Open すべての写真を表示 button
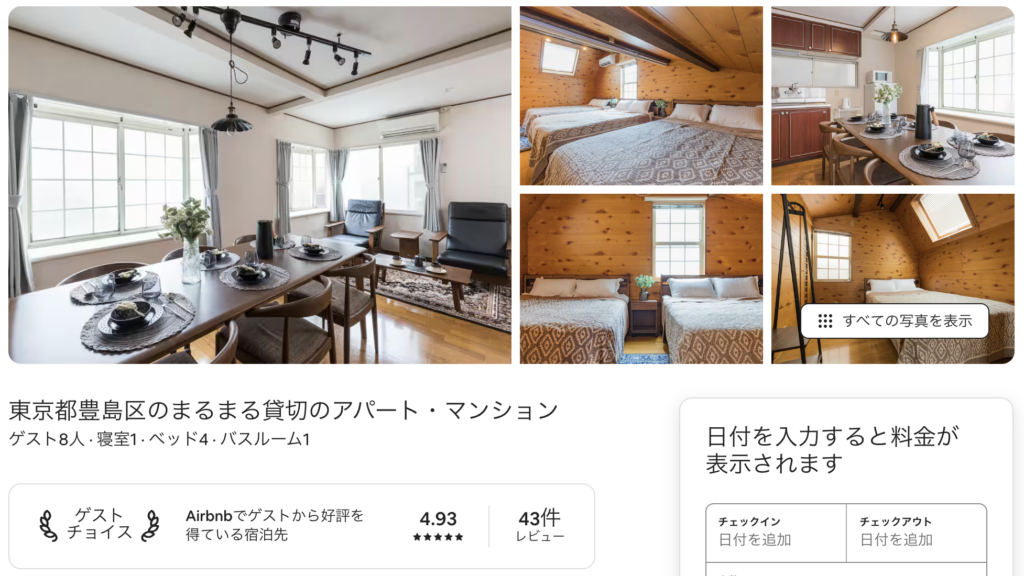 click(x=895, y=321)
